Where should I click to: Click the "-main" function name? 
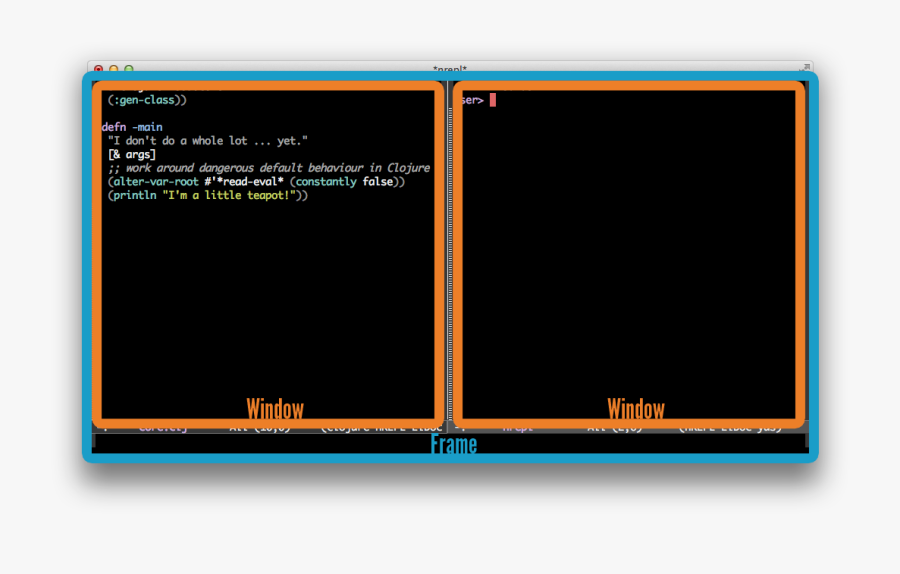coord(148,127)
